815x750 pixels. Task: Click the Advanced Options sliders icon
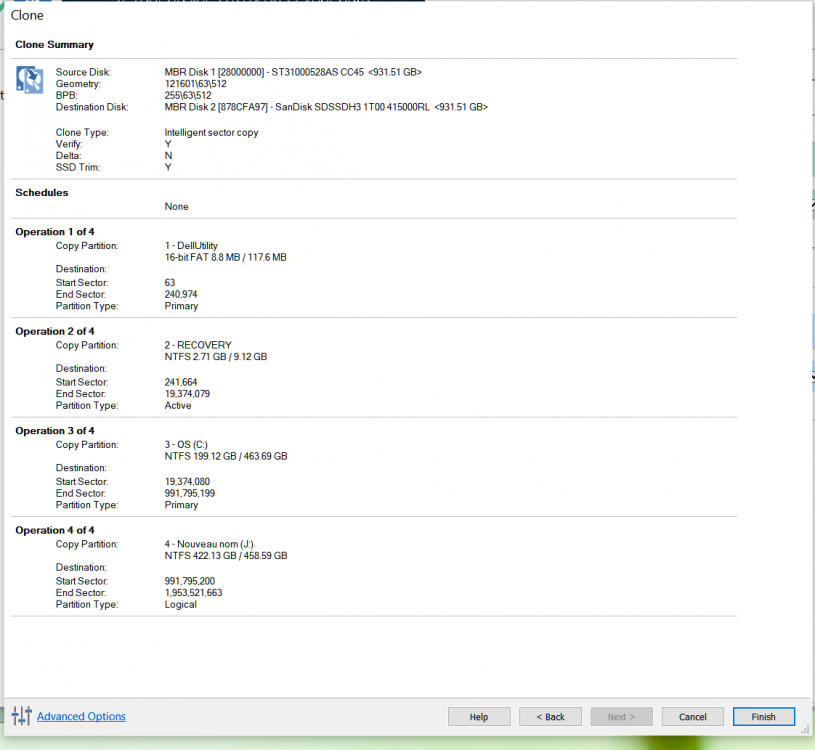(22, 716)
